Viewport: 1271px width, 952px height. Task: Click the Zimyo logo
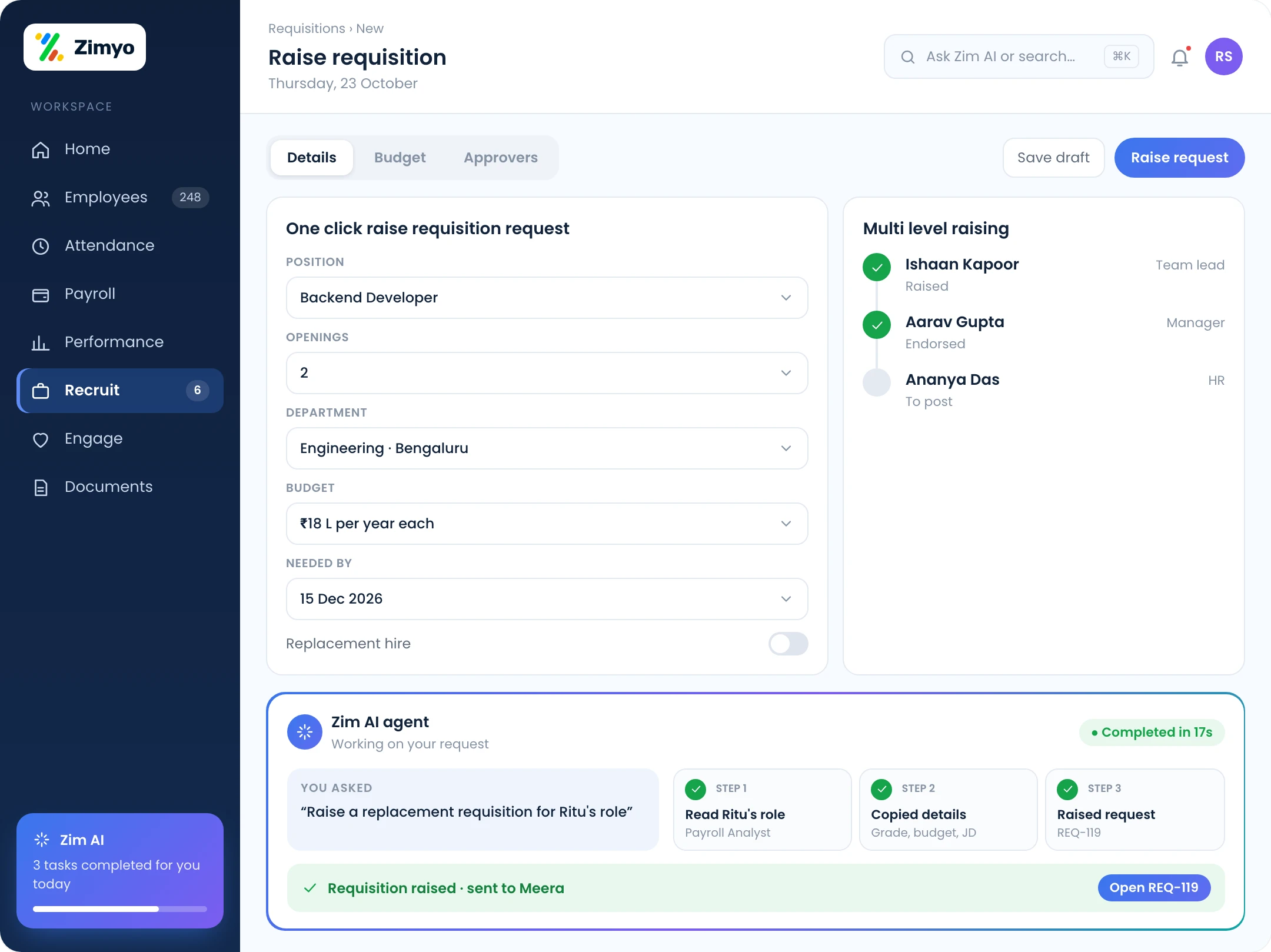pos(85,47)
